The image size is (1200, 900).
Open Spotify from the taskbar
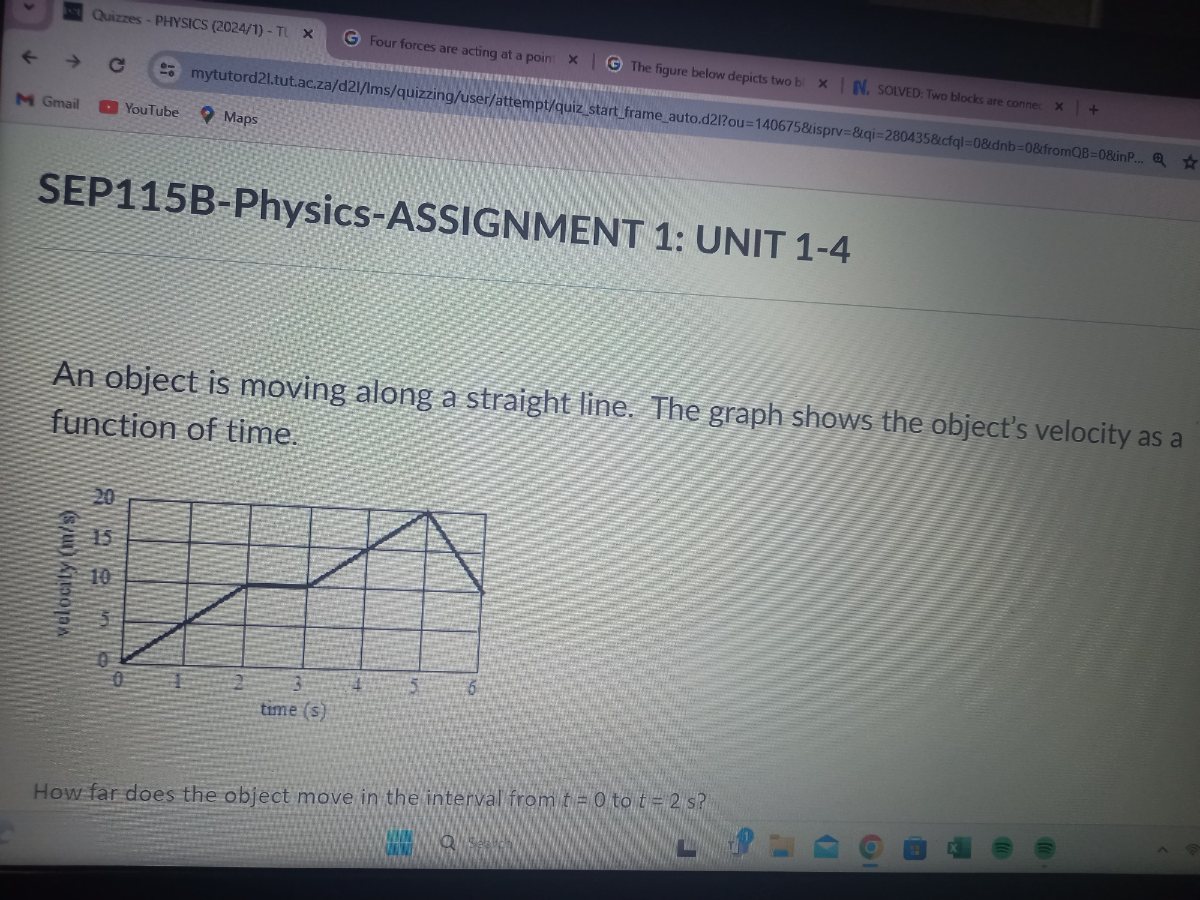1003,848
